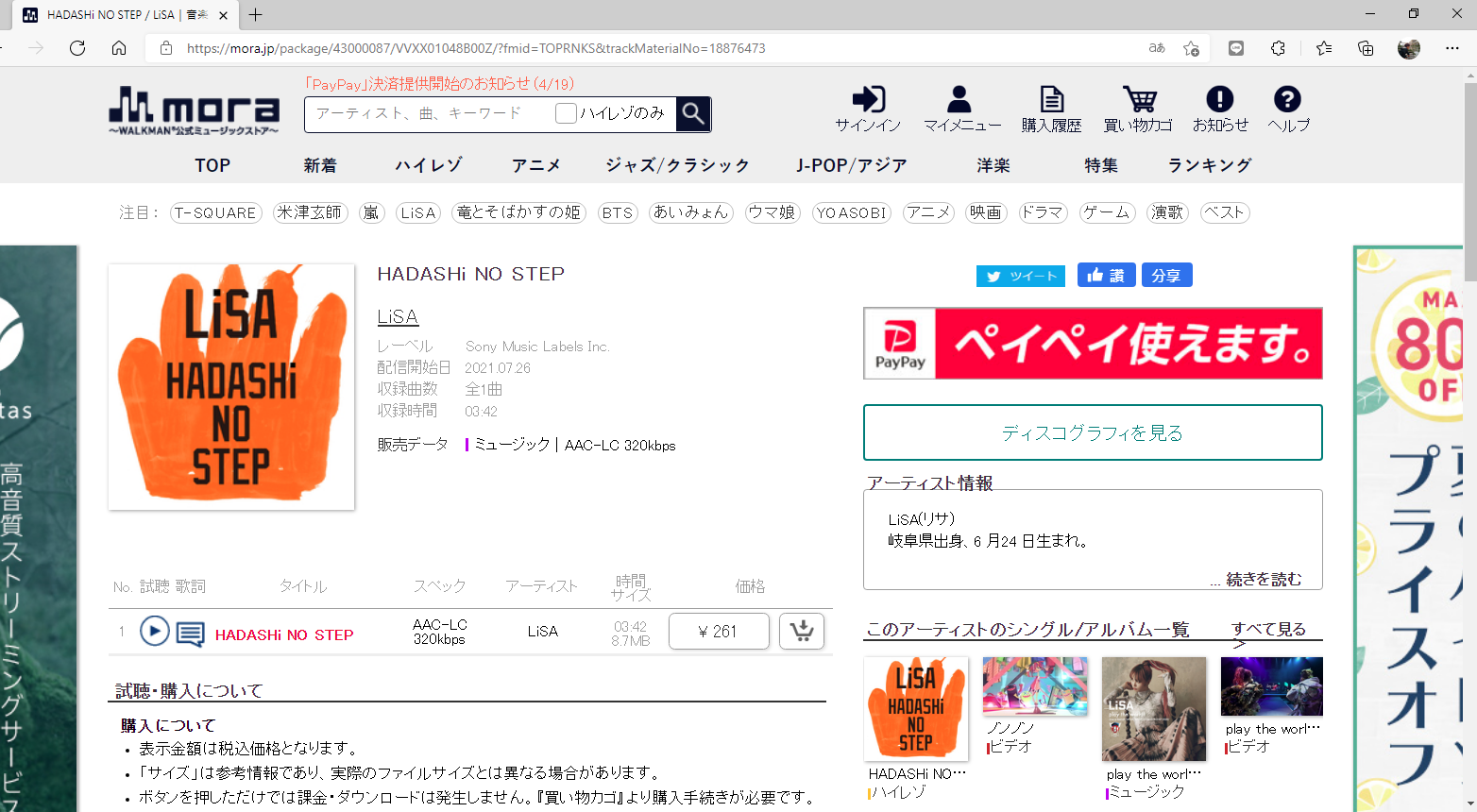Open the play the world video thumbnail
The height and width of the screenshot is (812, 1477).
coord(1272,686)
